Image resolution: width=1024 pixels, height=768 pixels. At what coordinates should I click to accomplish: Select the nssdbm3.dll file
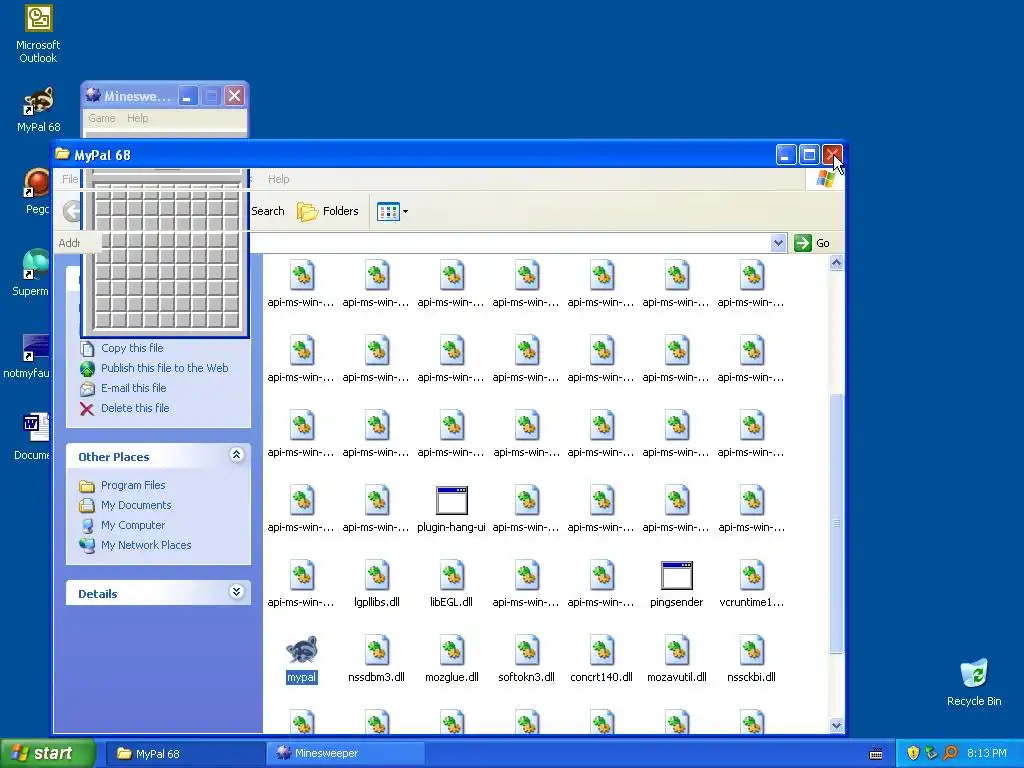pos(376,658)
